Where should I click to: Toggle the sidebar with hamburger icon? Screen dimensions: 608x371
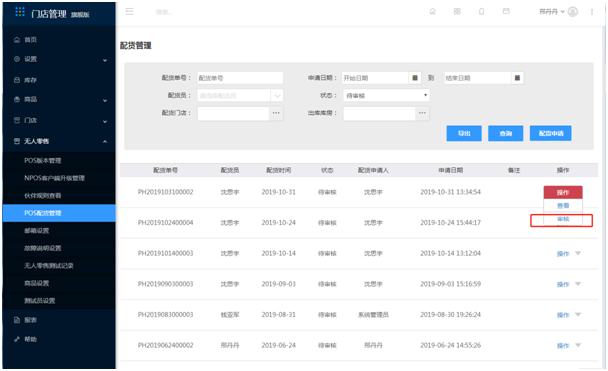[x=130, y=12]
